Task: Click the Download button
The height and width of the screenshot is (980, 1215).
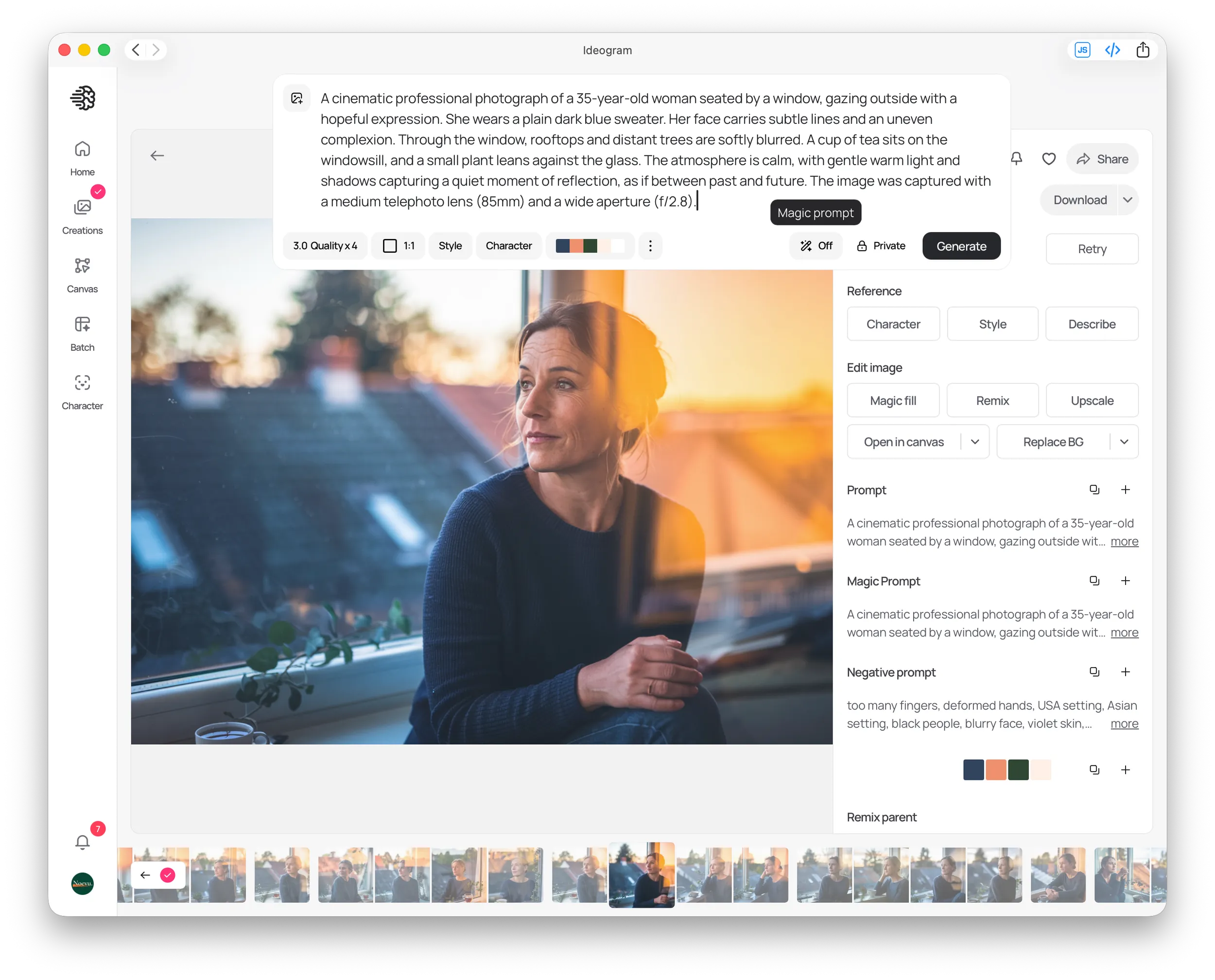Action: tap(1079, 200)
